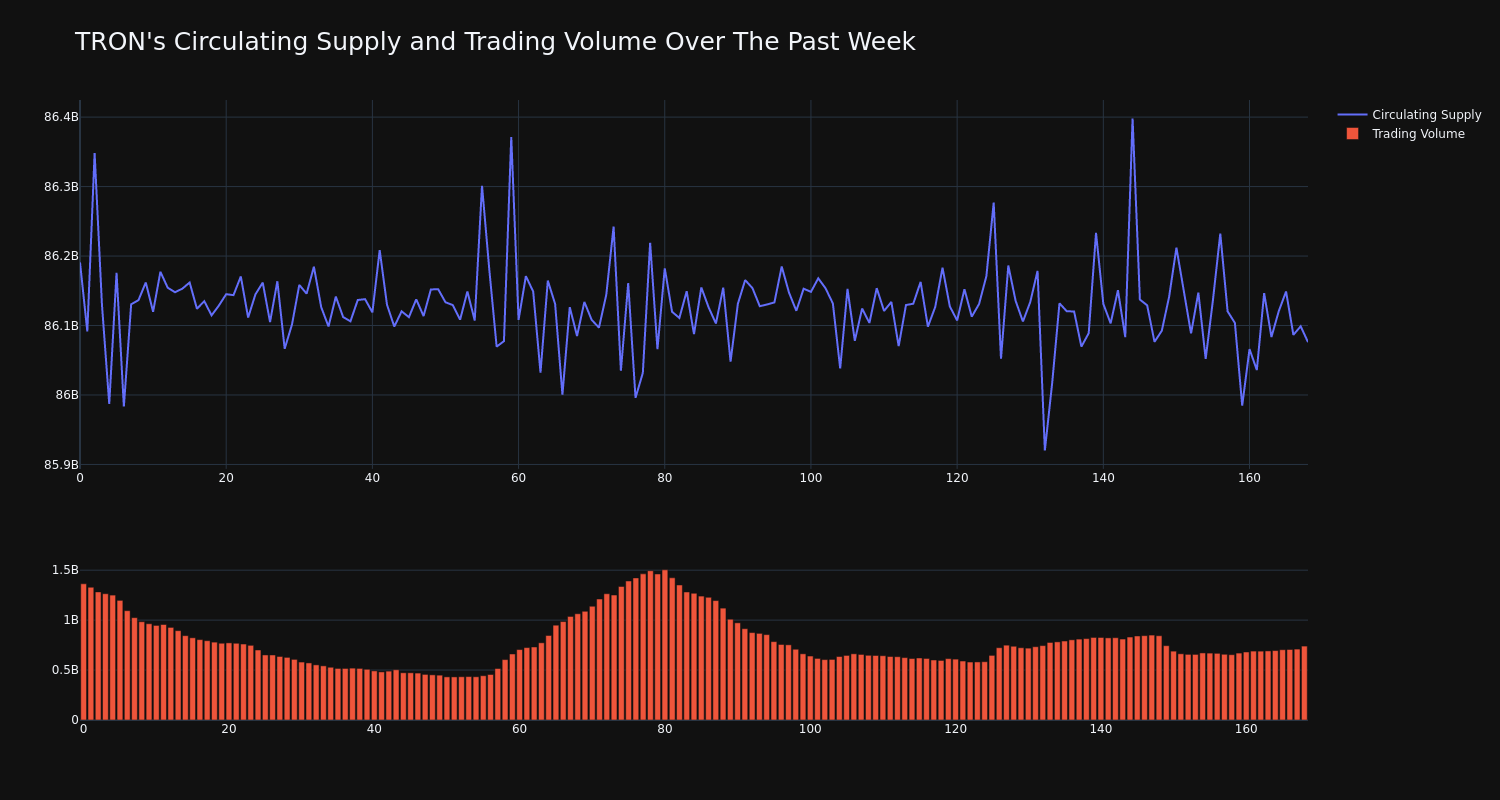Select the 86B y-axis label
This screenshot has width=1500, height=800.
point(67,395)
